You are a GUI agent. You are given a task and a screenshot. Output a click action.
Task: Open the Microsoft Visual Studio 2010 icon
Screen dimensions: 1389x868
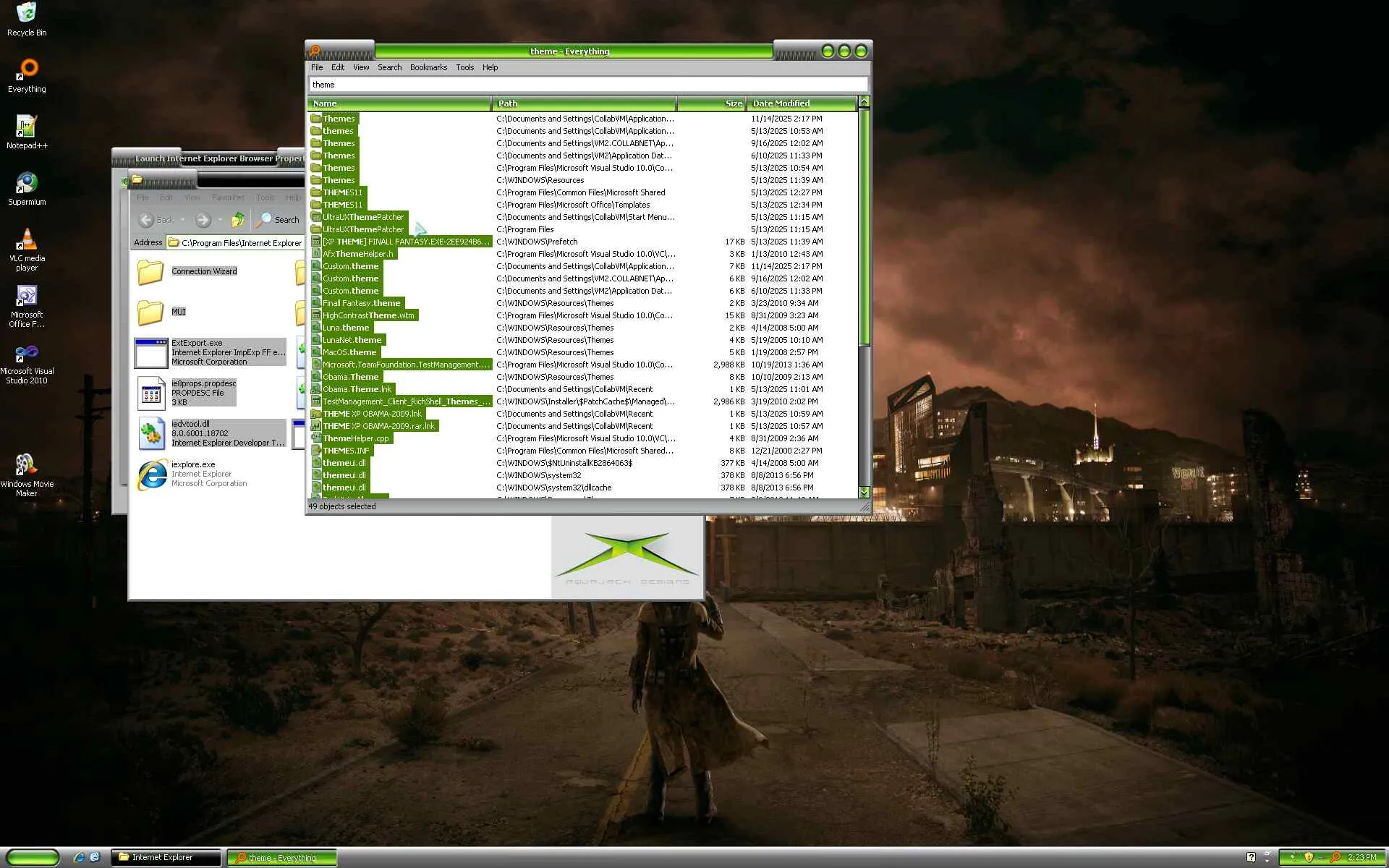pos(27,354)
